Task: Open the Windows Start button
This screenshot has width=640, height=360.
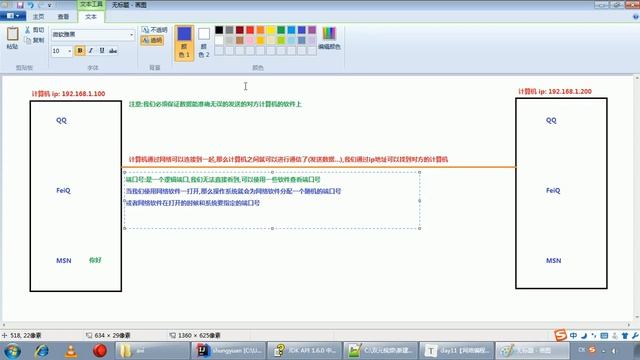Action: tap(12, 351)
